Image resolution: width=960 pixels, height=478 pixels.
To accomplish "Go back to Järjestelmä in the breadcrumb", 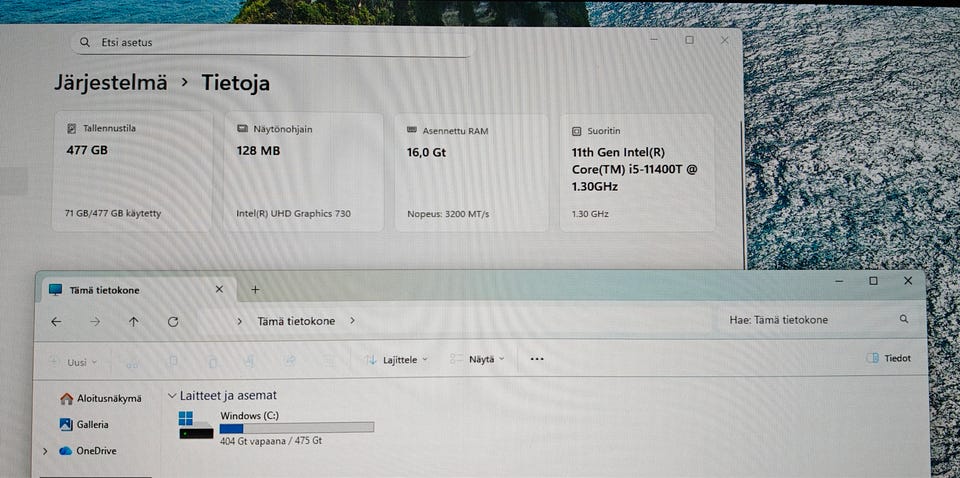I will point(111,83).
